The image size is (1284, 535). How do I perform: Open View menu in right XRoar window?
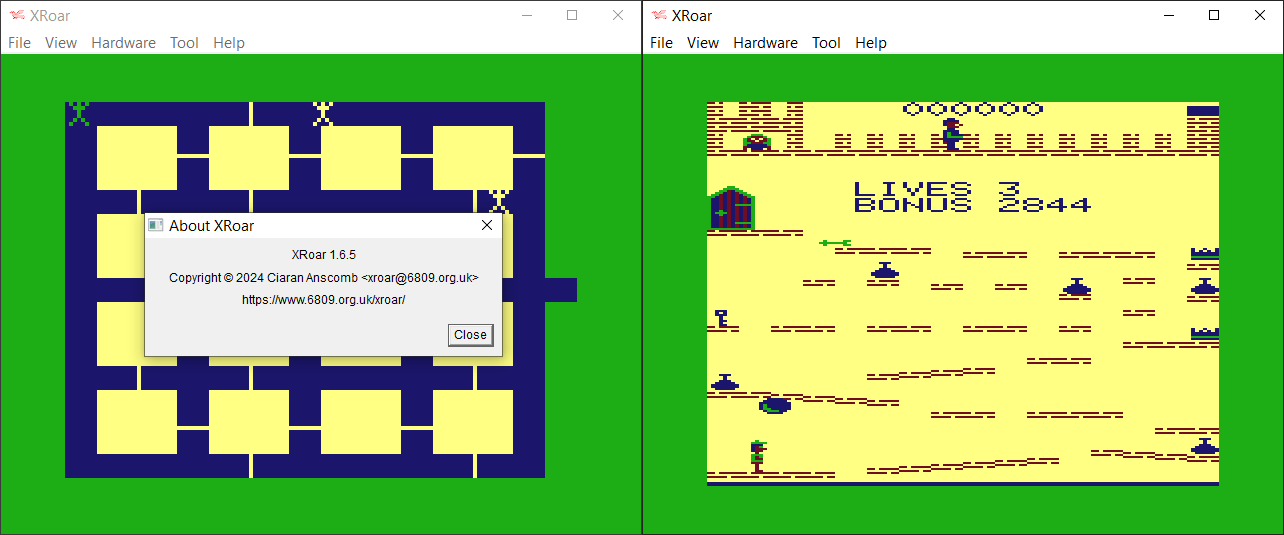703,43
